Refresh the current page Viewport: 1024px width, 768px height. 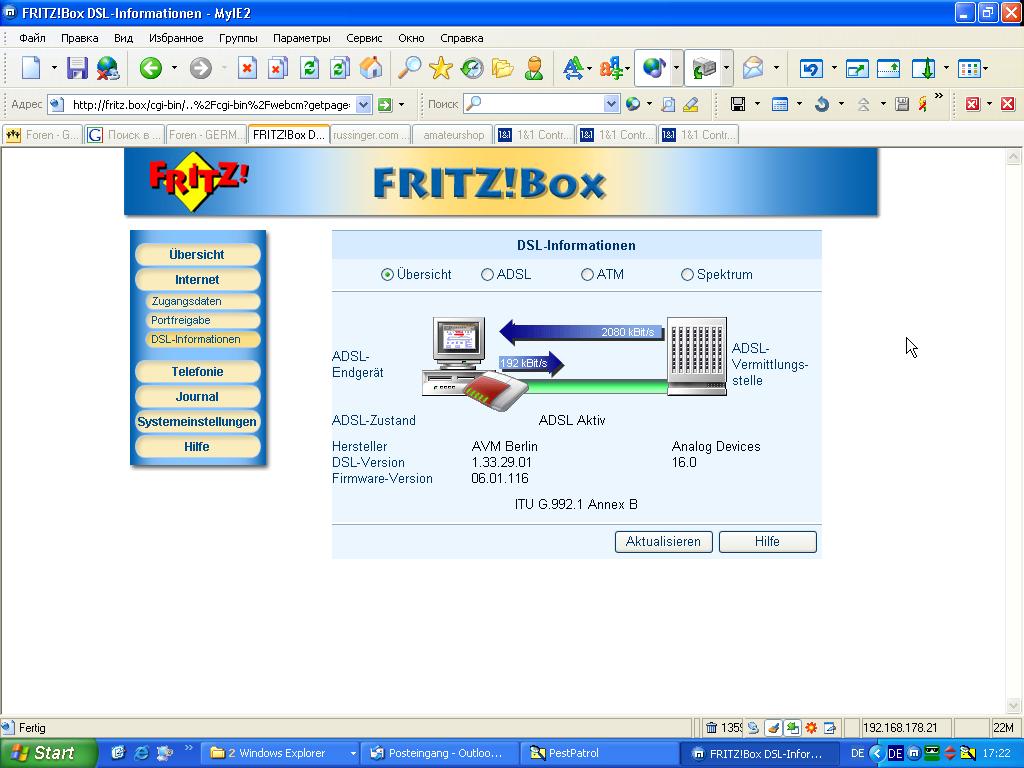(309, 68)
